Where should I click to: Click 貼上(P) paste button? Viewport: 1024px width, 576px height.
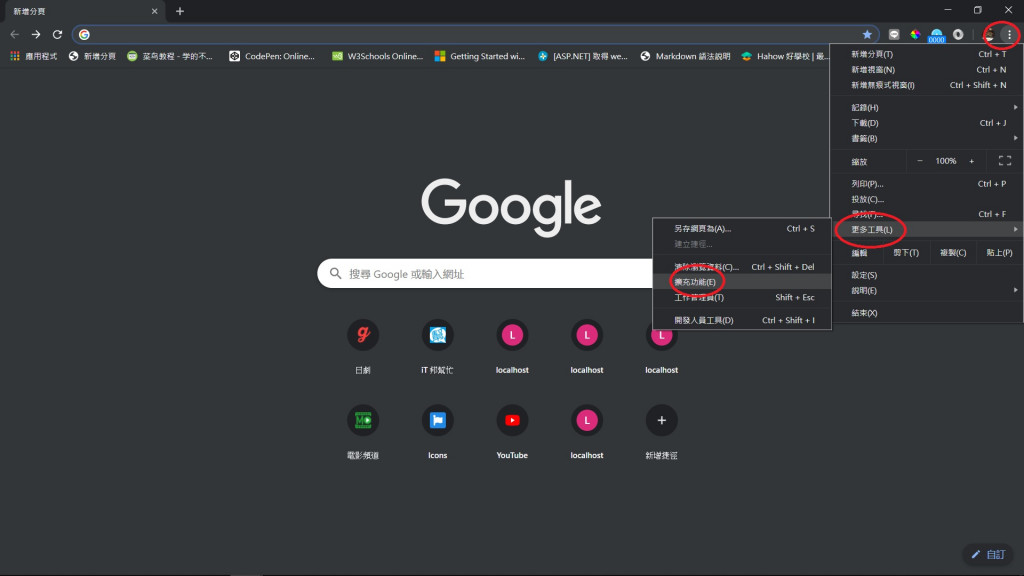coord(999,253)
